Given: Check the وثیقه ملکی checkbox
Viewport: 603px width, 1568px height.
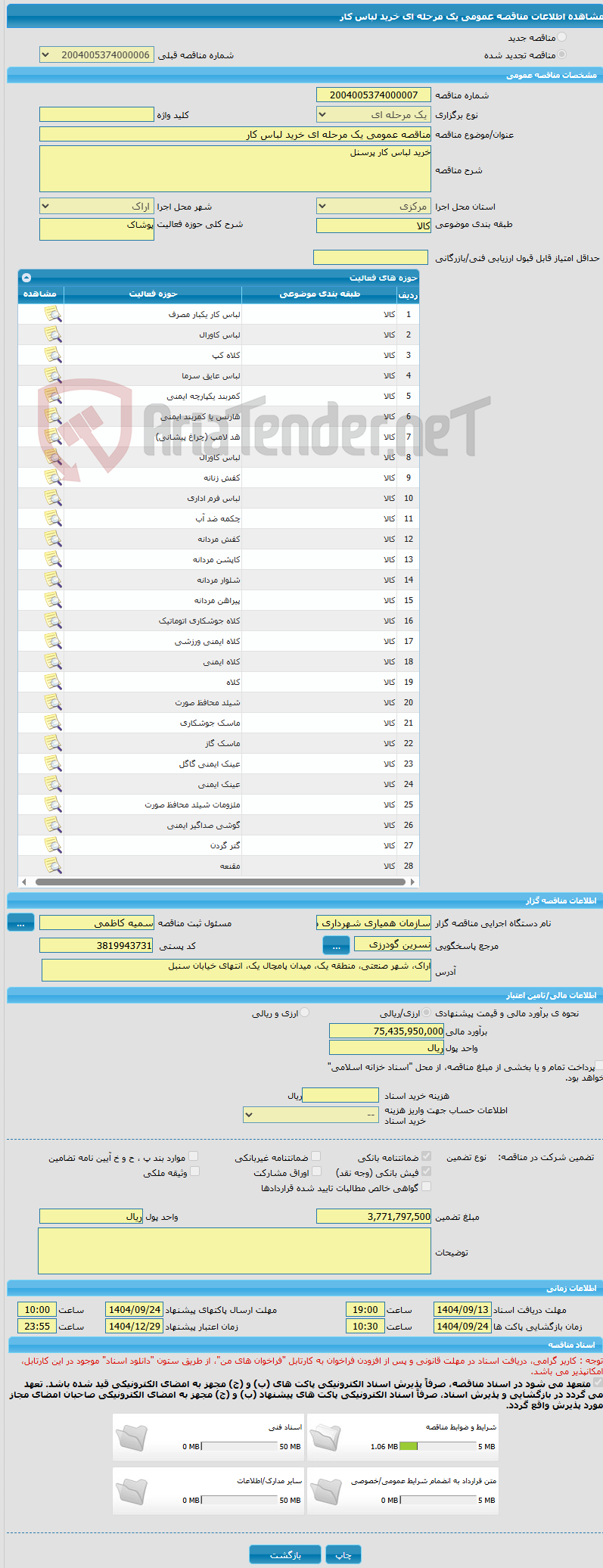Looking at the screenshot, I should (194, 1171).
